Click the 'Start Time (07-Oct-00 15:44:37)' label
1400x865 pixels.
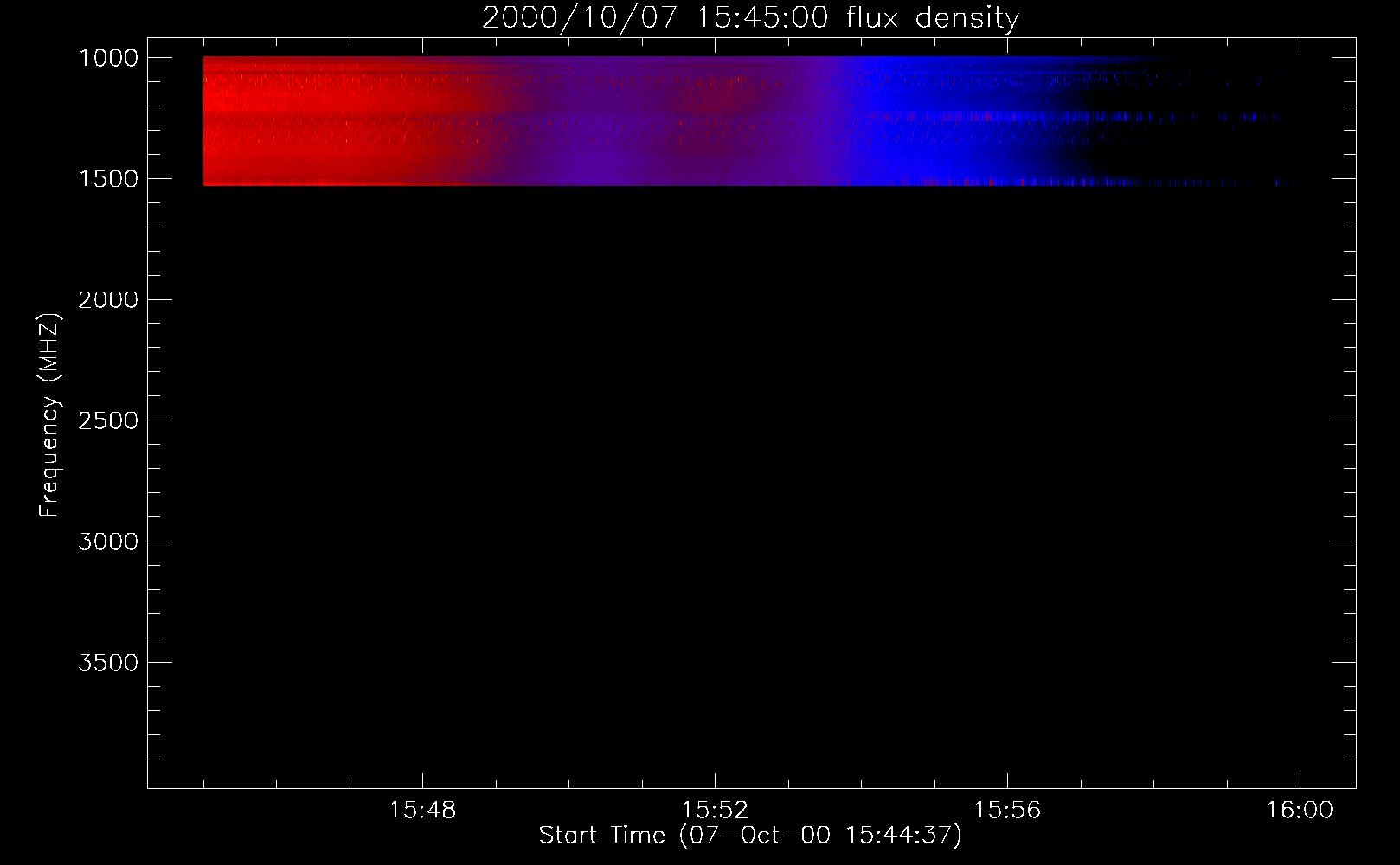[x=750, y=836]
